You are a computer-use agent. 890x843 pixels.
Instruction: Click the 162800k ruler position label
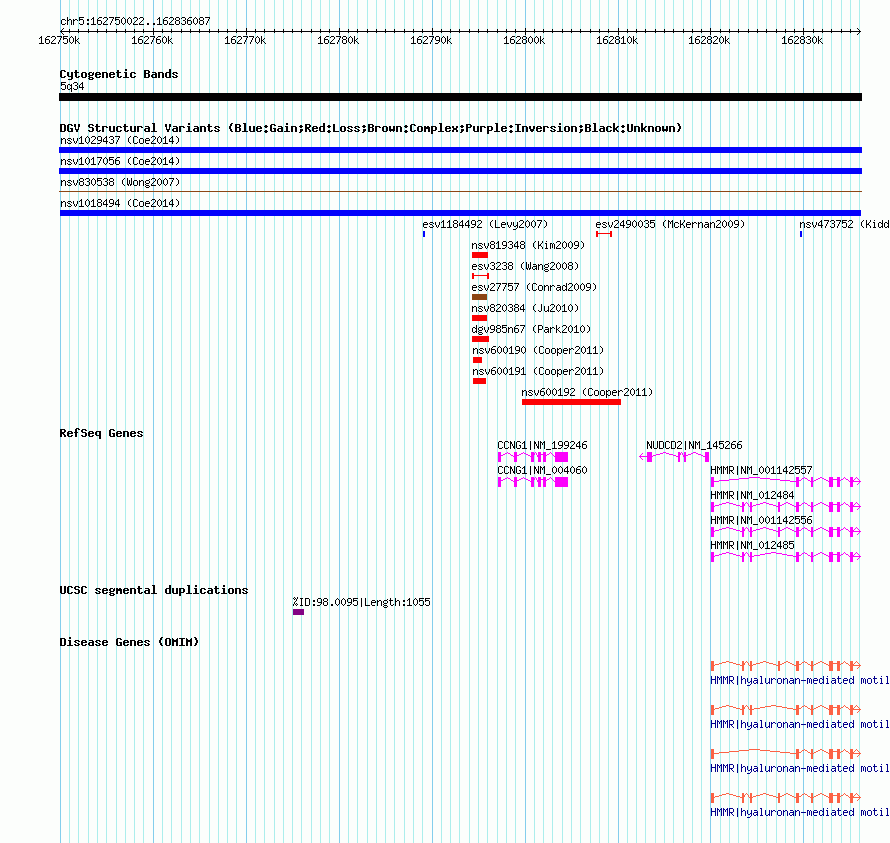click(524, 41)
